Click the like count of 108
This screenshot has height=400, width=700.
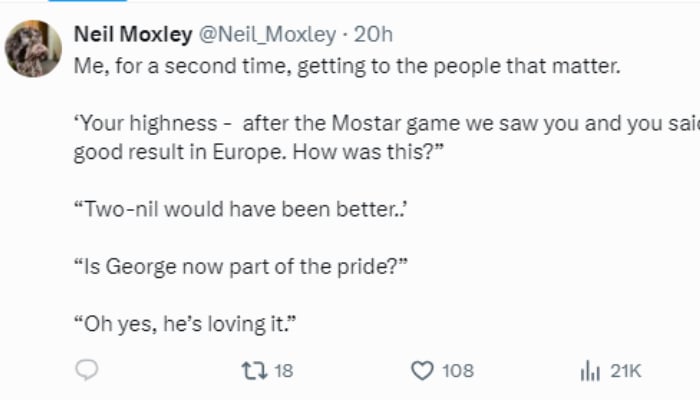pyautogui.click(x=457, y=371)
